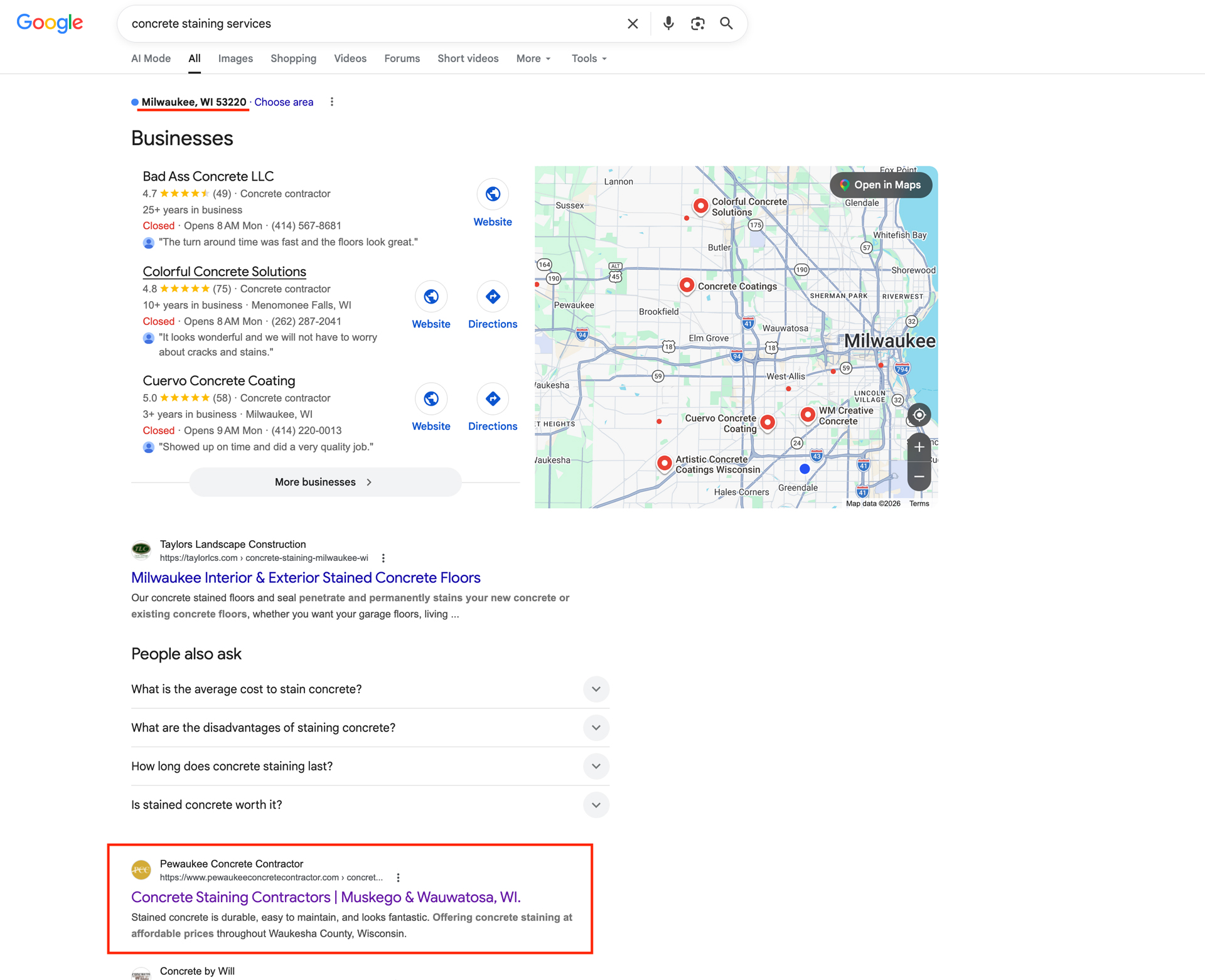The width and height of the screenshot is (1205, 980).
Task: Start voice search with the microphone icon
Action: point(668,24)
